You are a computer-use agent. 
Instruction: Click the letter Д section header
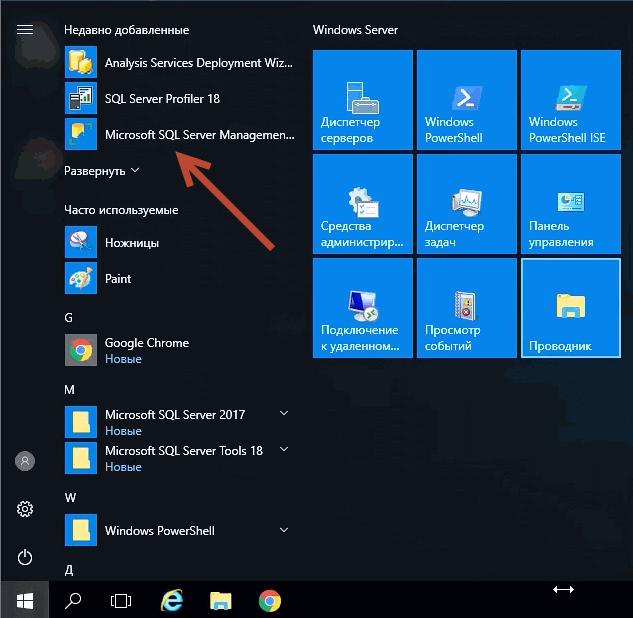69,570
